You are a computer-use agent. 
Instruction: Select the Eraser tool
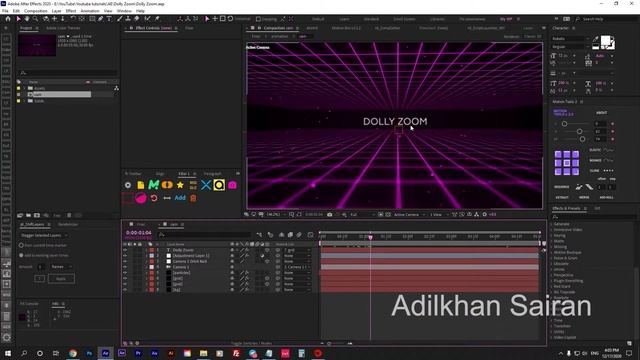[136, 19]
